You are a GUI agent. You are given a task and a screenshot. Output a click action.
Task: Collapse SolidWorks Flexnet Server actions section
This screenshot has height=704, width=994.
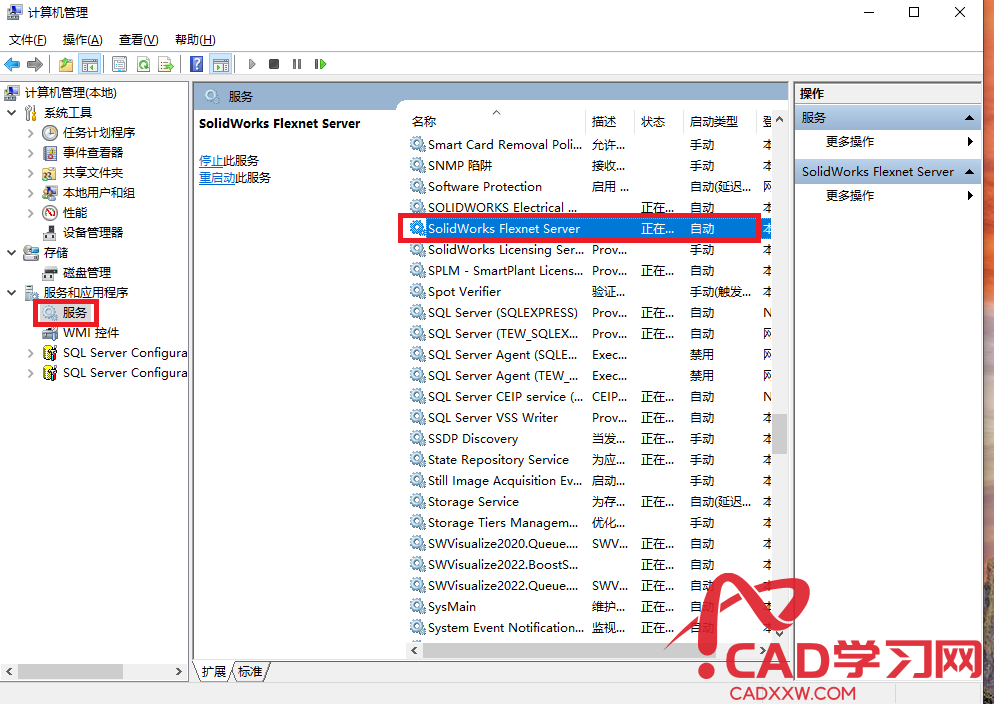point(969,172)
